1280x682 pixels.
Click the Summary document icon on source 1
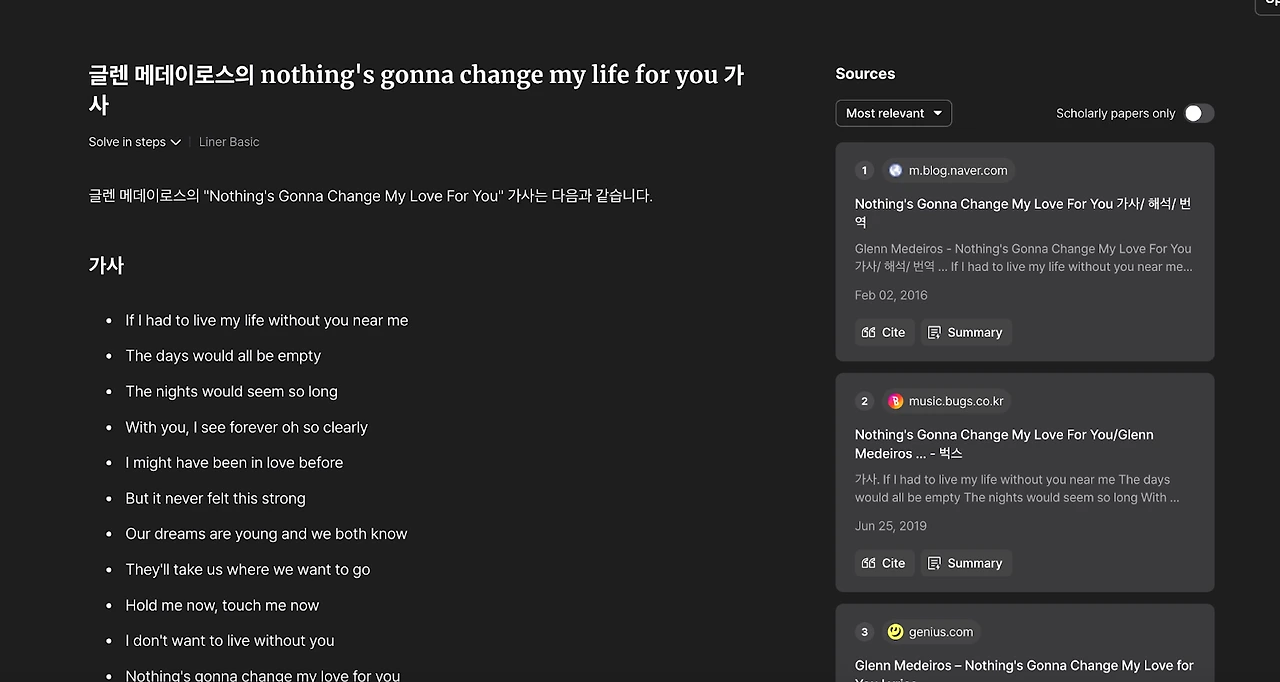[934, 333]
